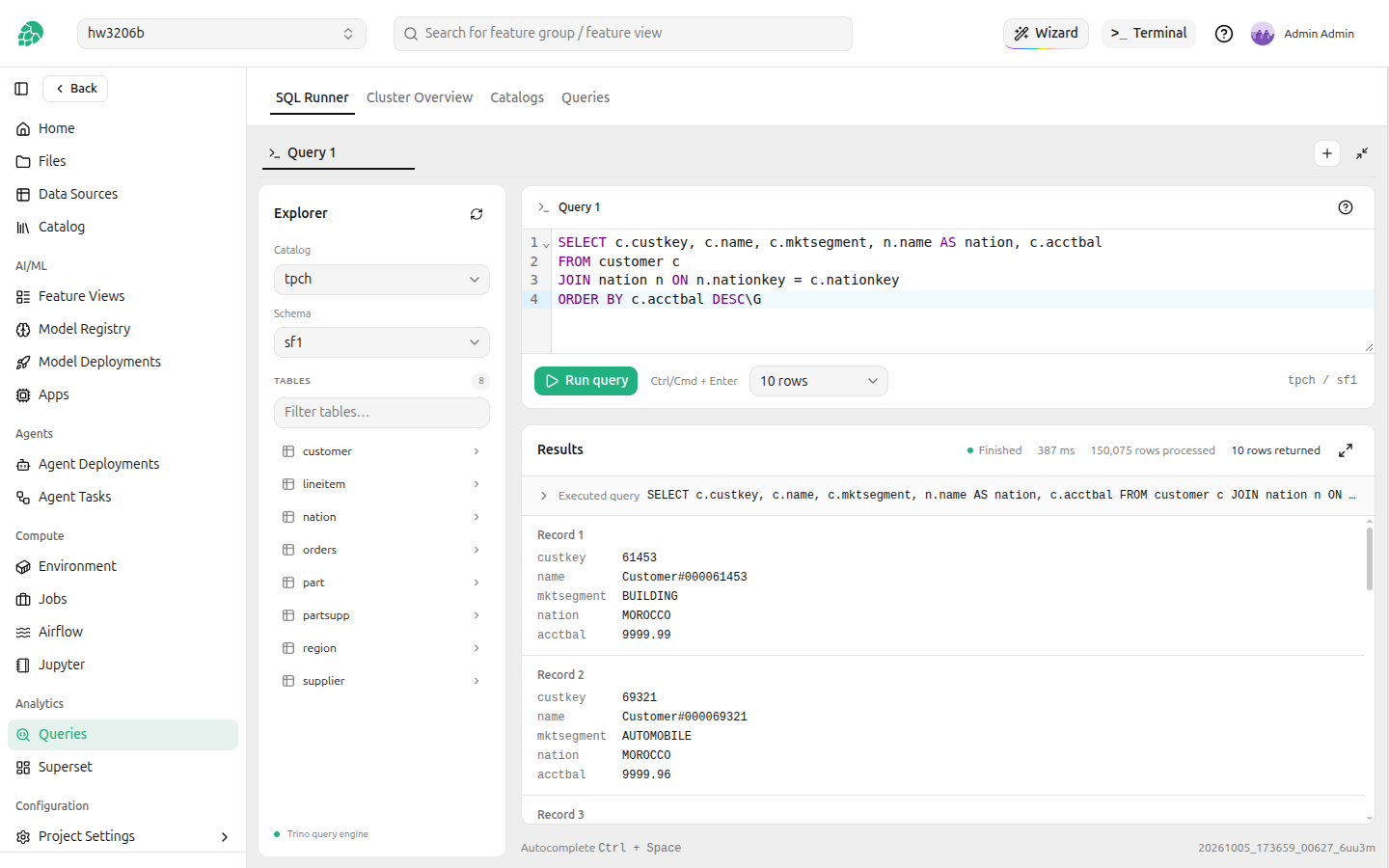Expand the Executed query details
The width and height of the screenshot is (1389, 868).
[x=544, y=496]
